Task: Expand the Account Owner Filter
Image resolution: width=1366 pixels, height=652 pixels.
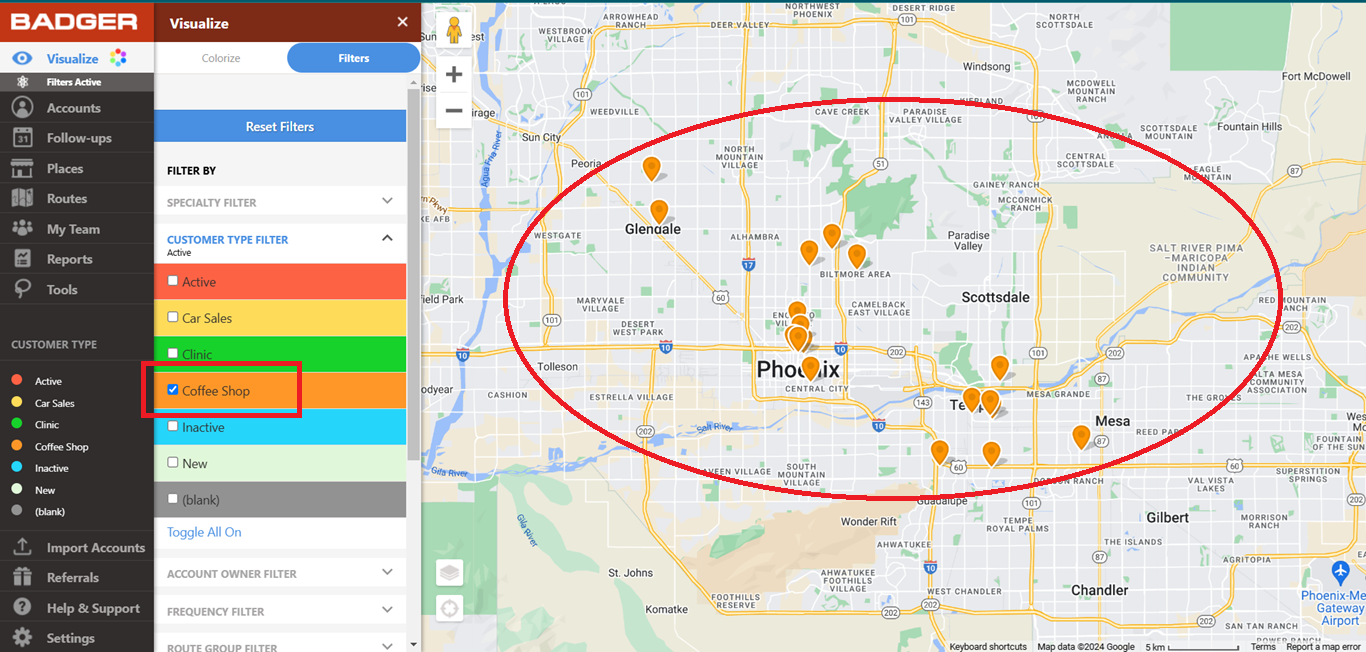Action: 280,573
